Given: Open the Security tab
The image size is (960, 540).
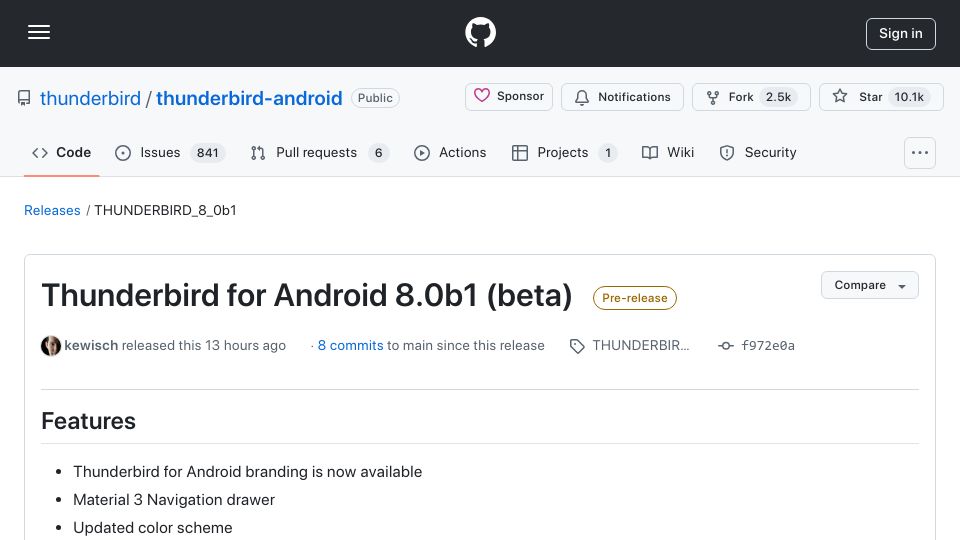Looking at the screenshot, I should click(x=758, y=152).
